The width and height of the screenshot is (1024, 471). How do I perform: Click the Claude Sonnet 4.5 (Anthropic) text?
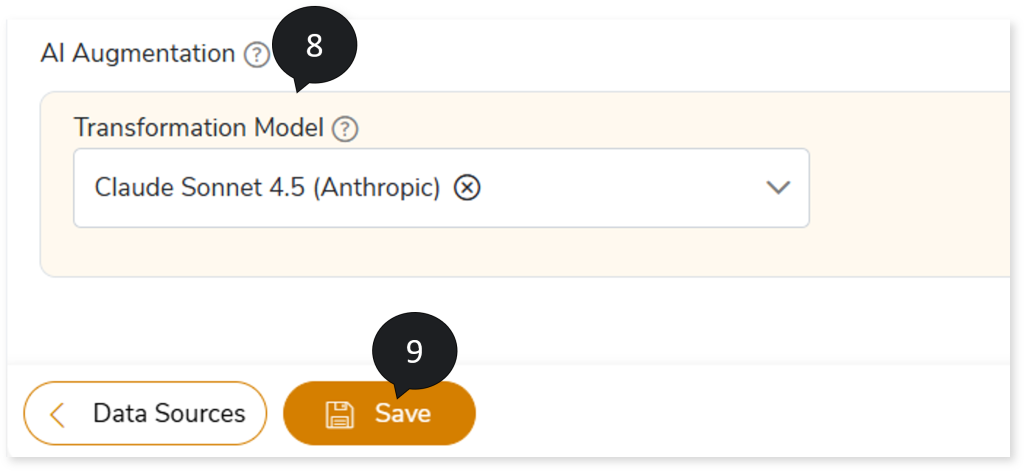pyautogui.click(x=267, y=188)
